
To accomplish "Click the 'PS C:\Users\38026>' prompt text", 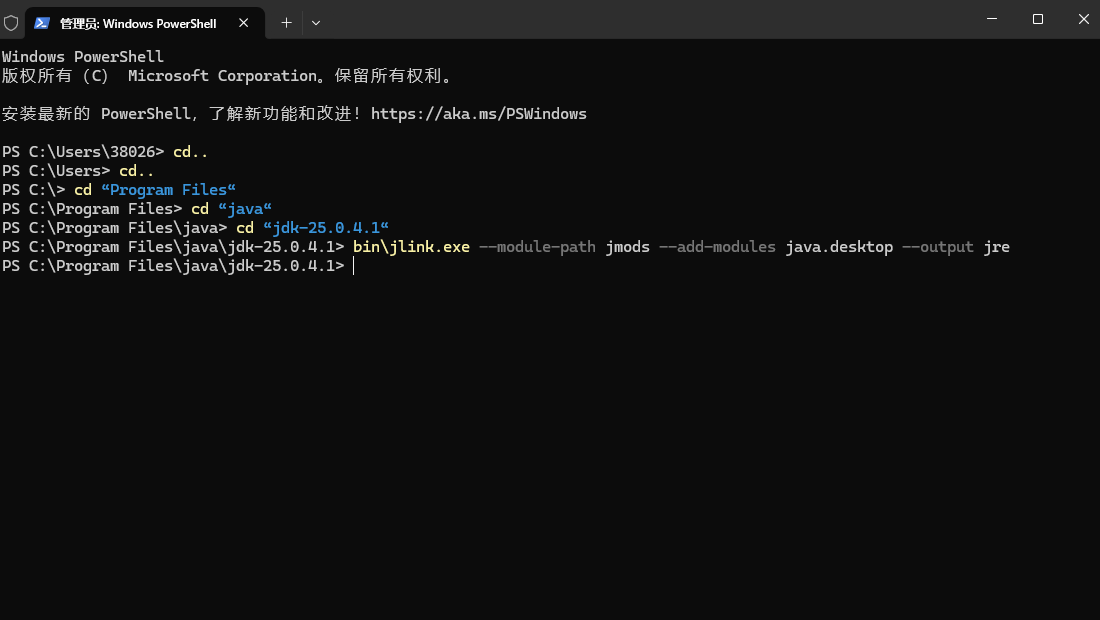I will 83,152.
